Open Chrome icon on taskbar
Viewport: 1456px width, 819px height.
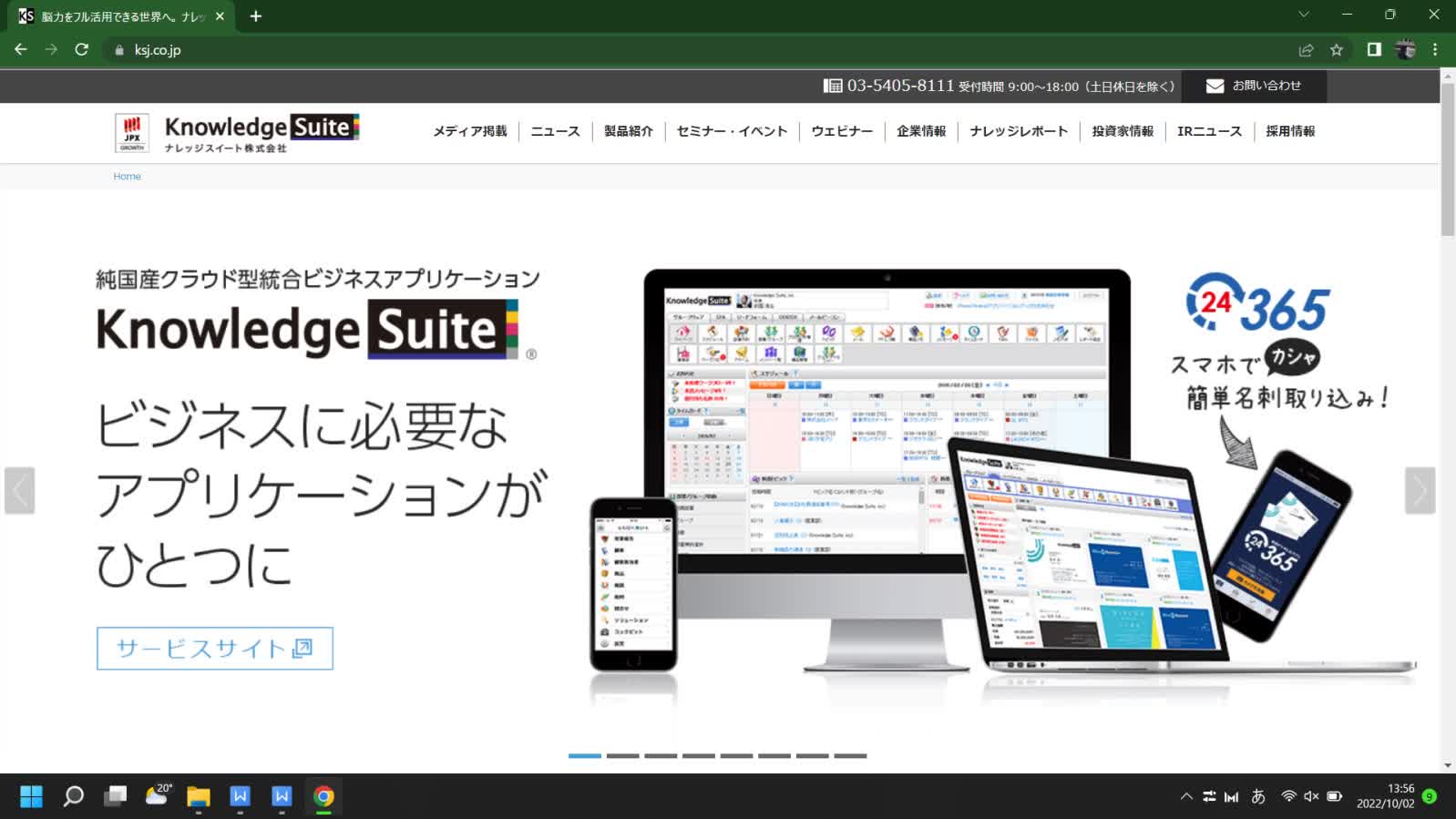323,796
